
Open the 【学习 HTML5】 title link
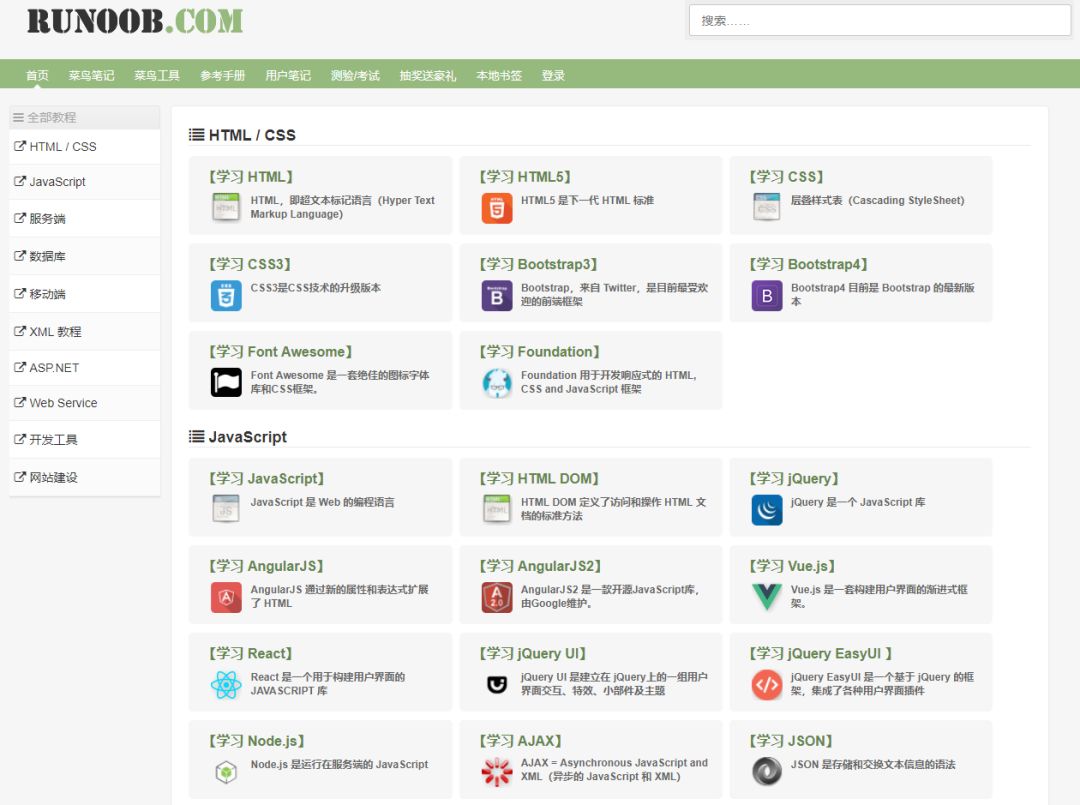pyautogui.click(x=526, y=177)
